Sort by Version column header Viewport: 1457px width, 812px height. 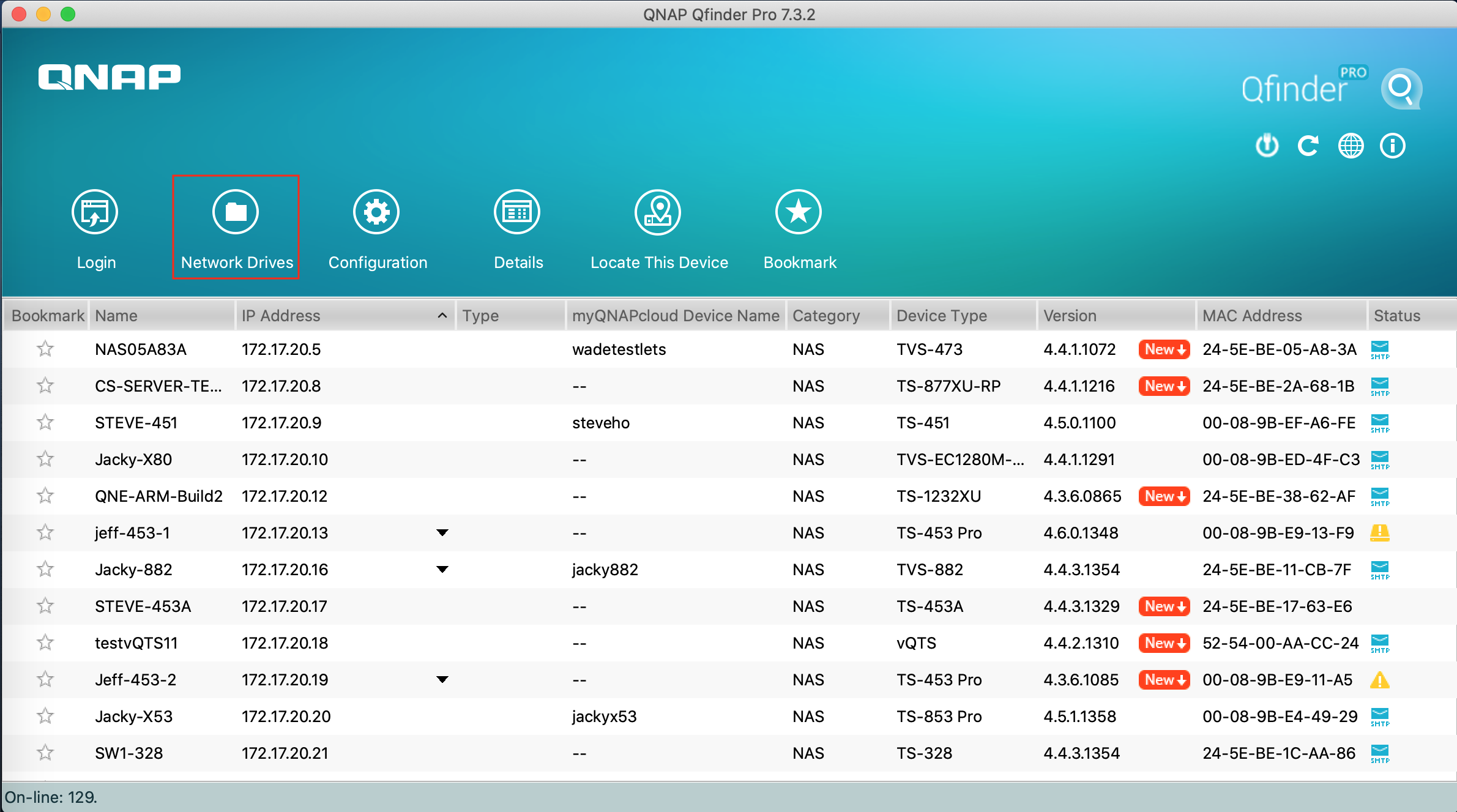1116,316
